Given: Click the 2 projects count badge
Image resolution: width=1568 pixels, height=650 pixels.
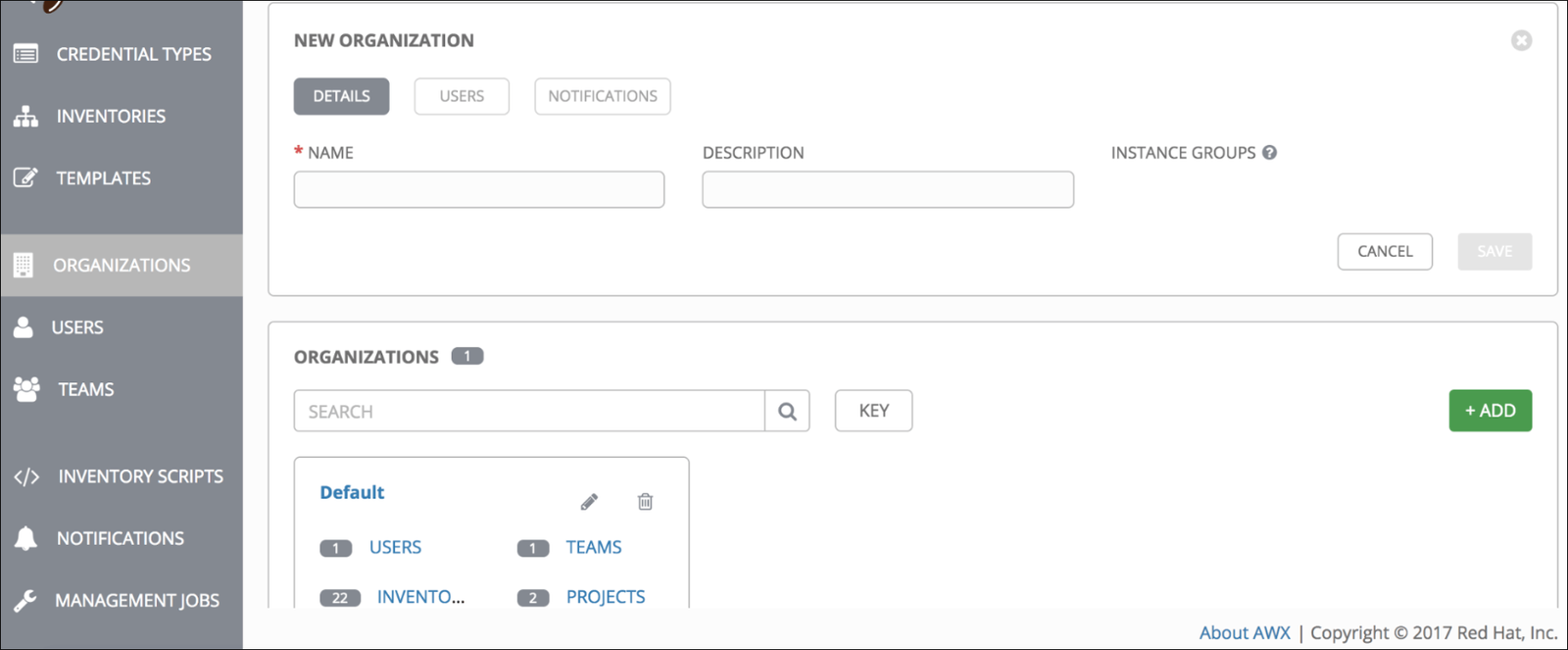Looking at the screenshot, I should pos(533,598).
